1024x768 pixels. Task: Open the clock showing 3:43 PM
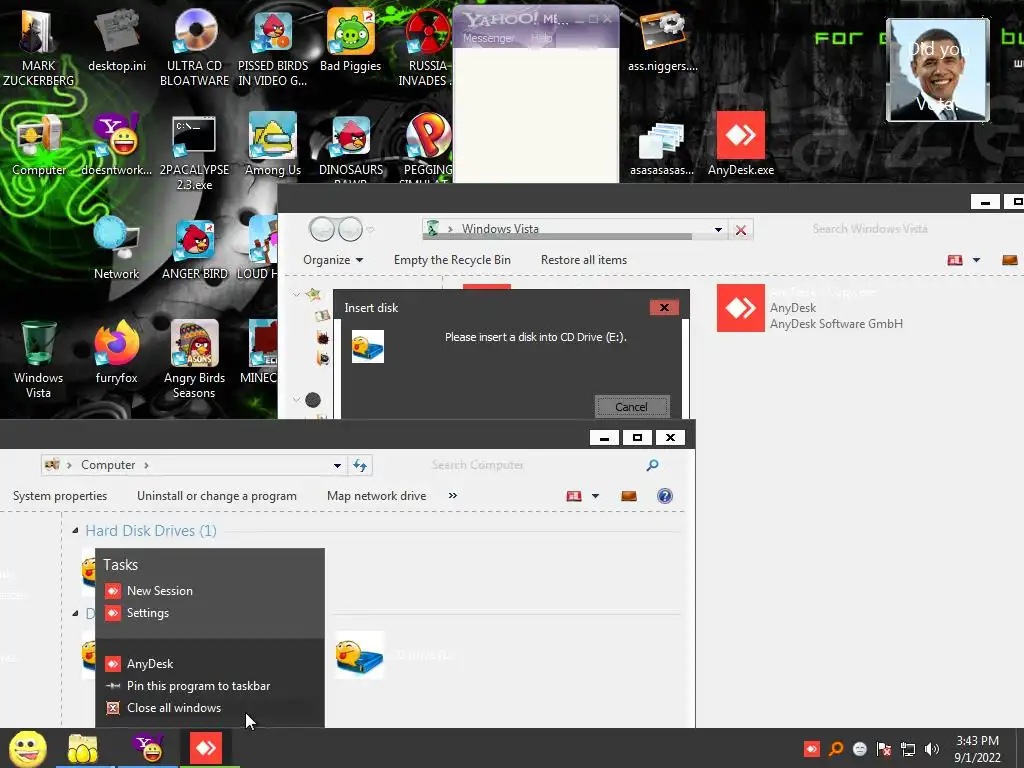click(977, 749)
